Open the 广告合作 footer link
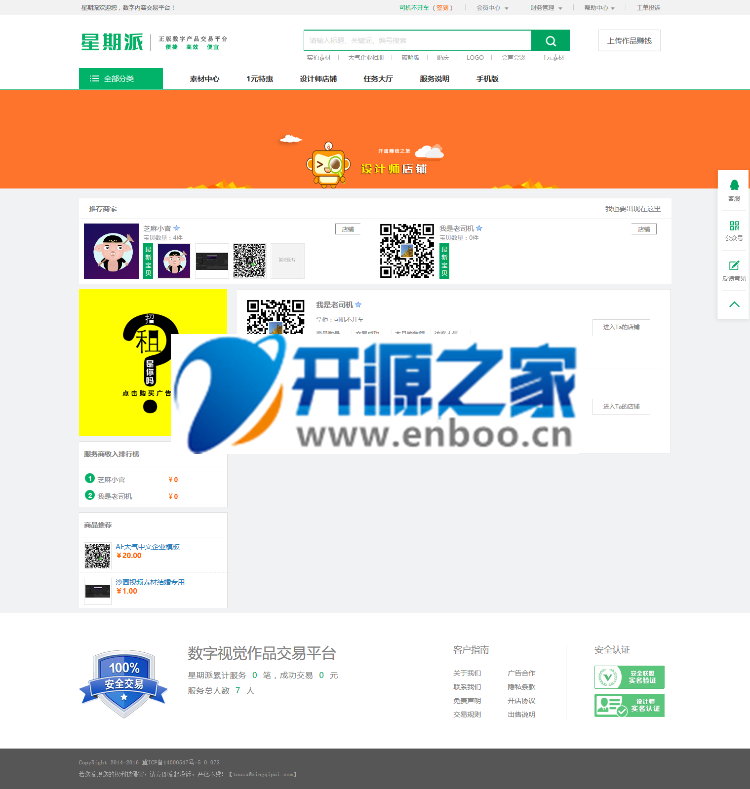This screenshot has height=789, width=750. 521,673
